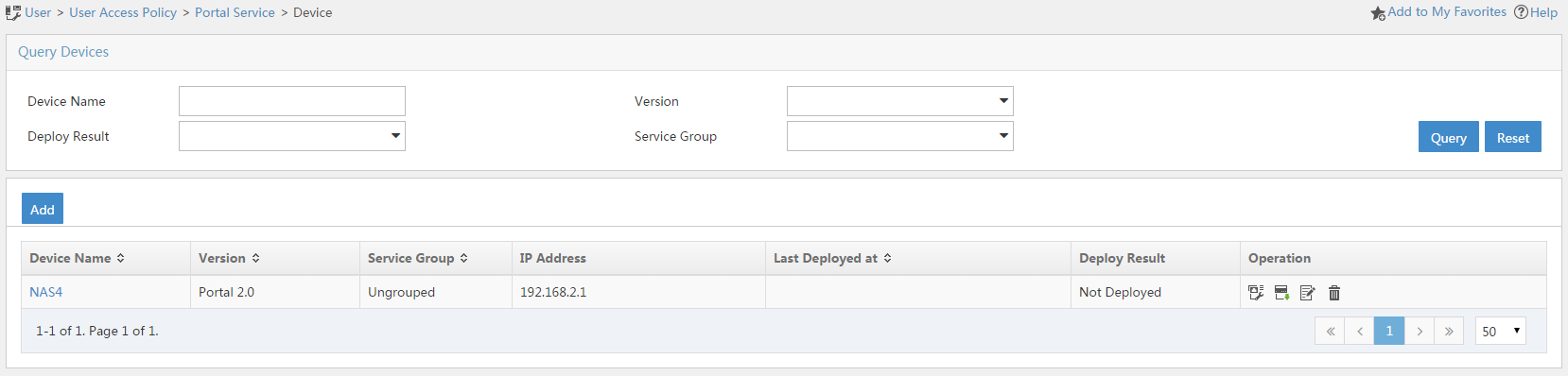The image size is (1568, 376).
Task: Open port group configuration icon for NAS4
Action: pyautogui.click(x=1256, y=293)
